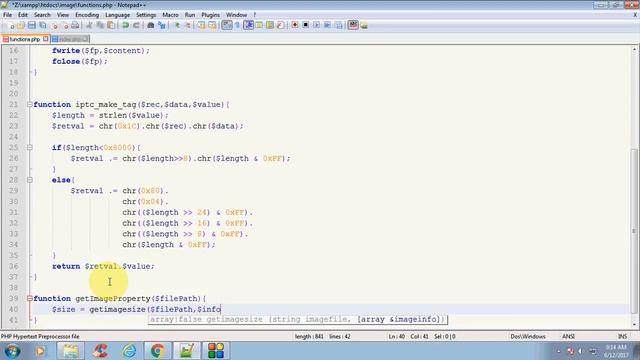Click the Replace toolbar icon
Viewport: 640px width, 360px height.
[x=162, y=25]
